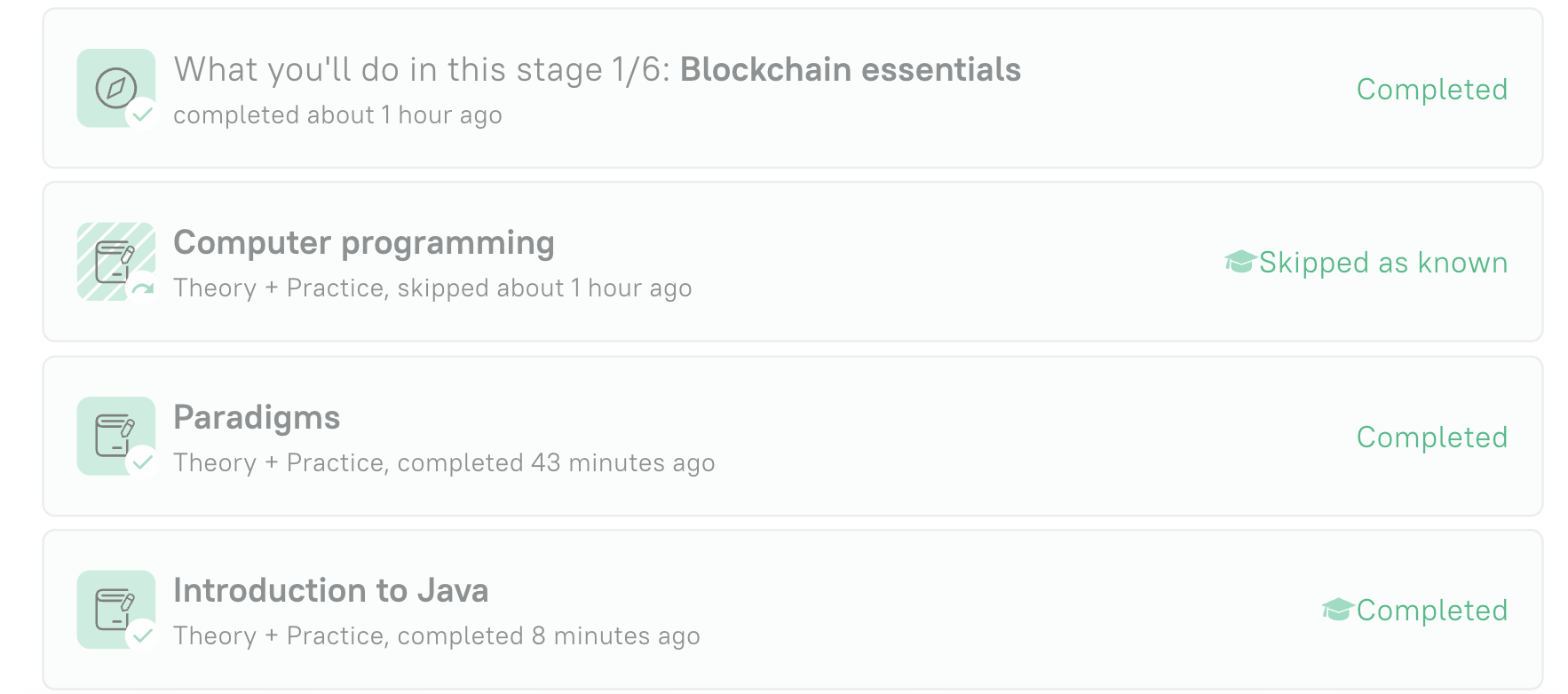Click the notebook icon beside Introduction to Java

click(116, 610)
